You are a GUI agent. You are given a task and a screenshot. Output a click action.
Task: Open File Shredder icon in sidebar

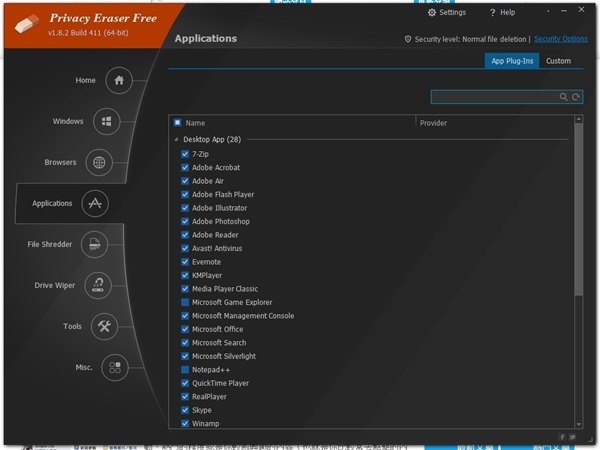click(94, 244)
